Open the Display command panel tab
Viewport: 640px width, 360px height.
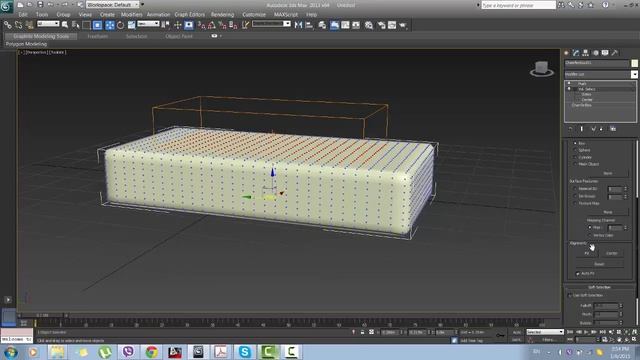(605, 53)
